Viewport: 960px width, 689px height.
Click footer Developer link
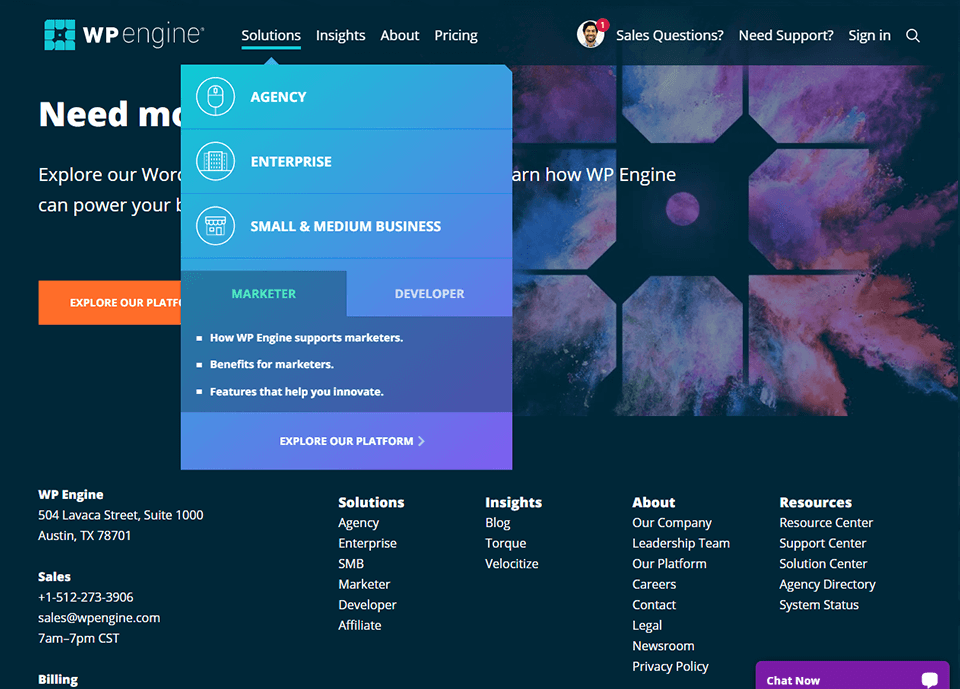tap(367, 605)
